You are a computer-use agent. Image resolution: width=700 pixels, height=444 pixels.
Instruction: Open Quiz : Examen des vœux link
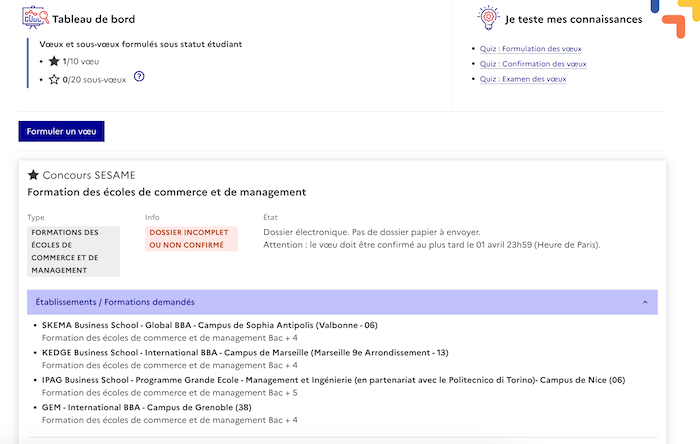(x=523, y=79)
